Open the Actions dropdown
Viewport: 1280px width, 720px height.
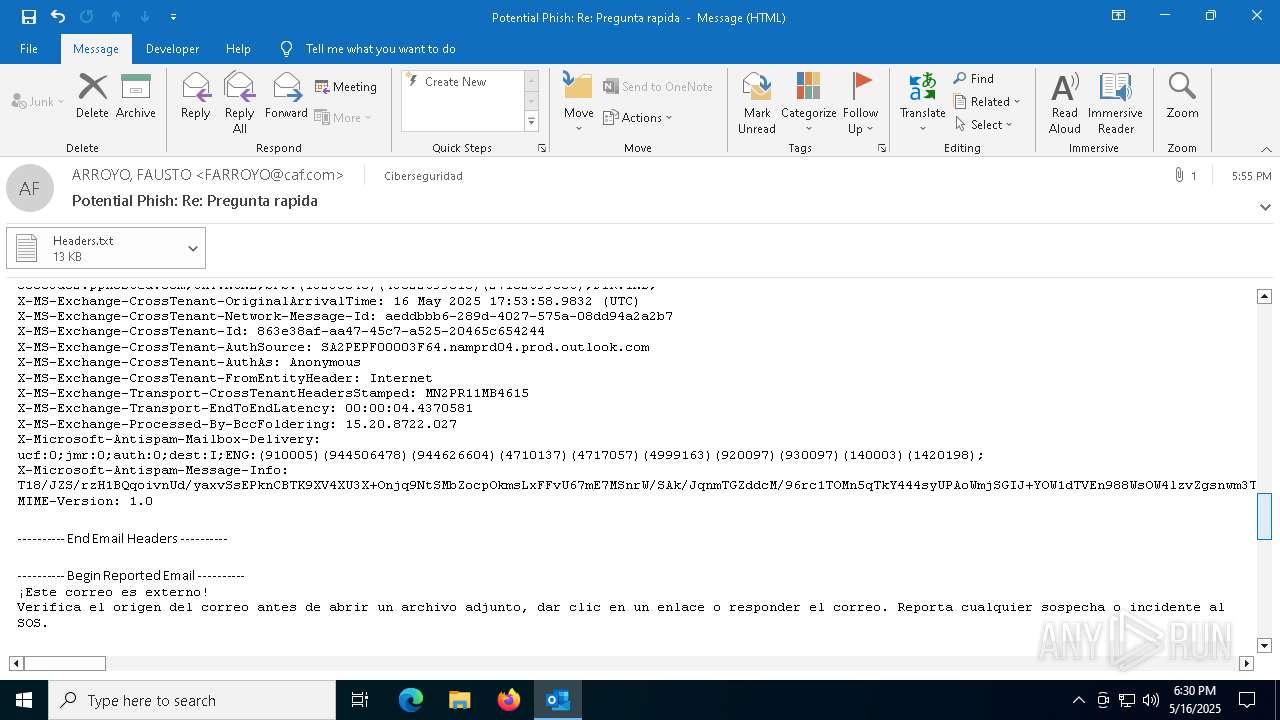click(638, 117)
